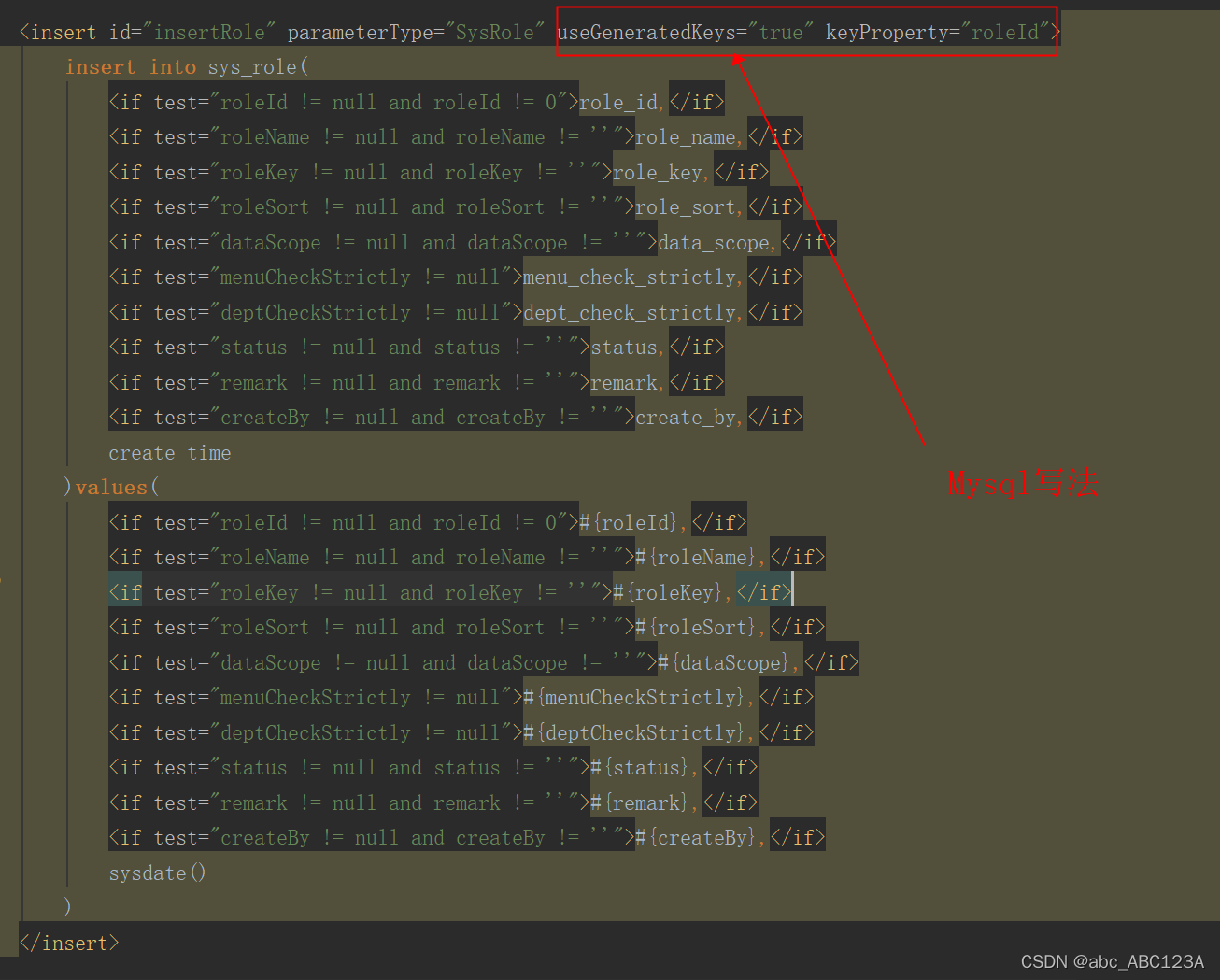
Task: Click menu_check_strictly, column text
Action: [x=633, y=277]
